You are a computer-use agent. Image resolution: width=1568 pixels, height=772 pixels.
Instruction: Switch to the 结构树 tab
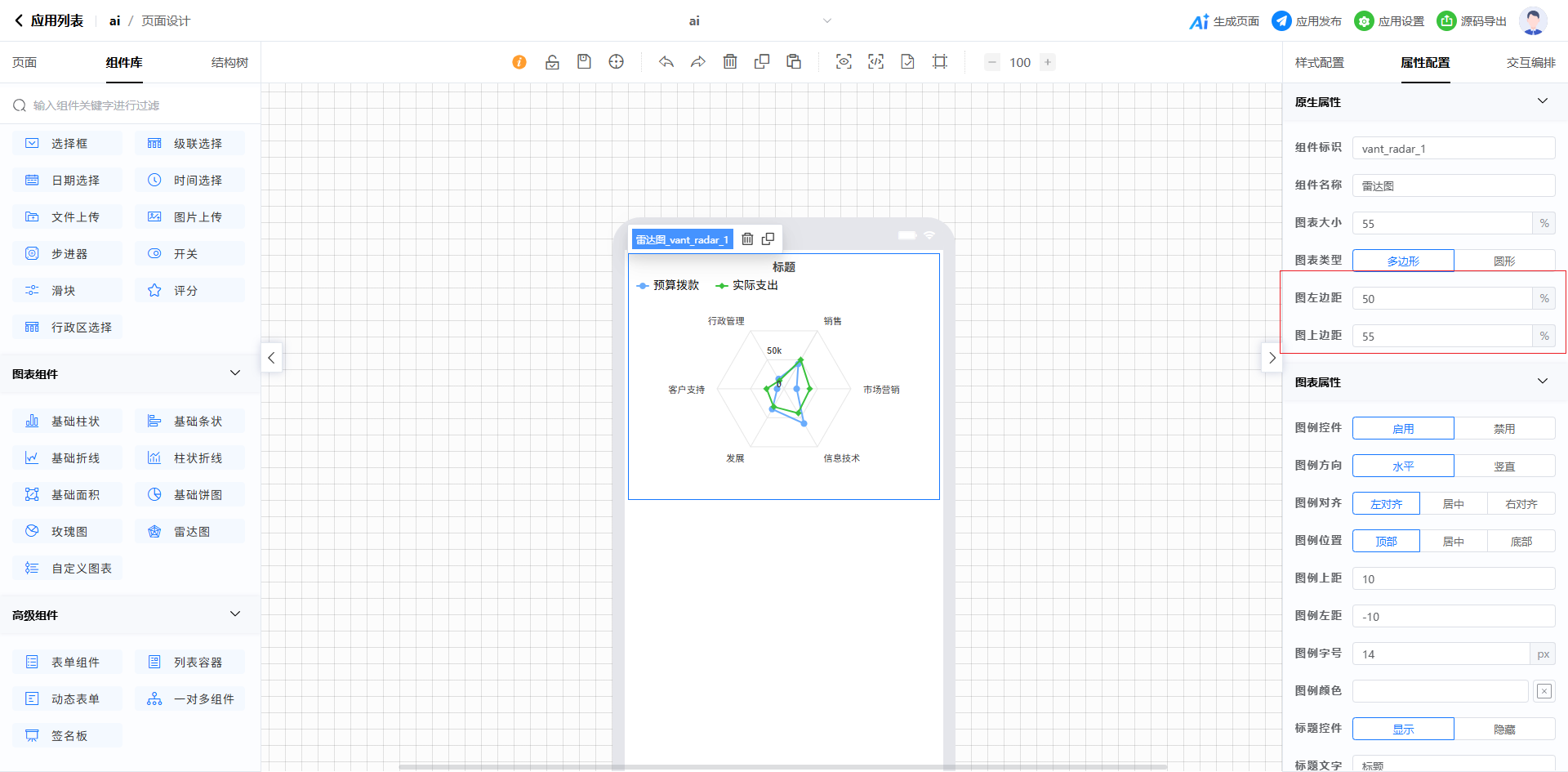[229, 63]
